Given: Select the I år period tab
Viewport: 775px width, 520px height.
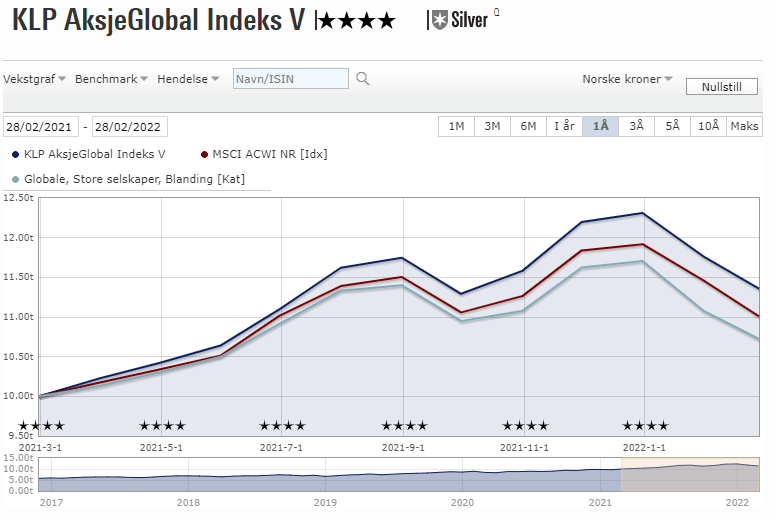Looking at the screenshot, I should pos(564,126).
